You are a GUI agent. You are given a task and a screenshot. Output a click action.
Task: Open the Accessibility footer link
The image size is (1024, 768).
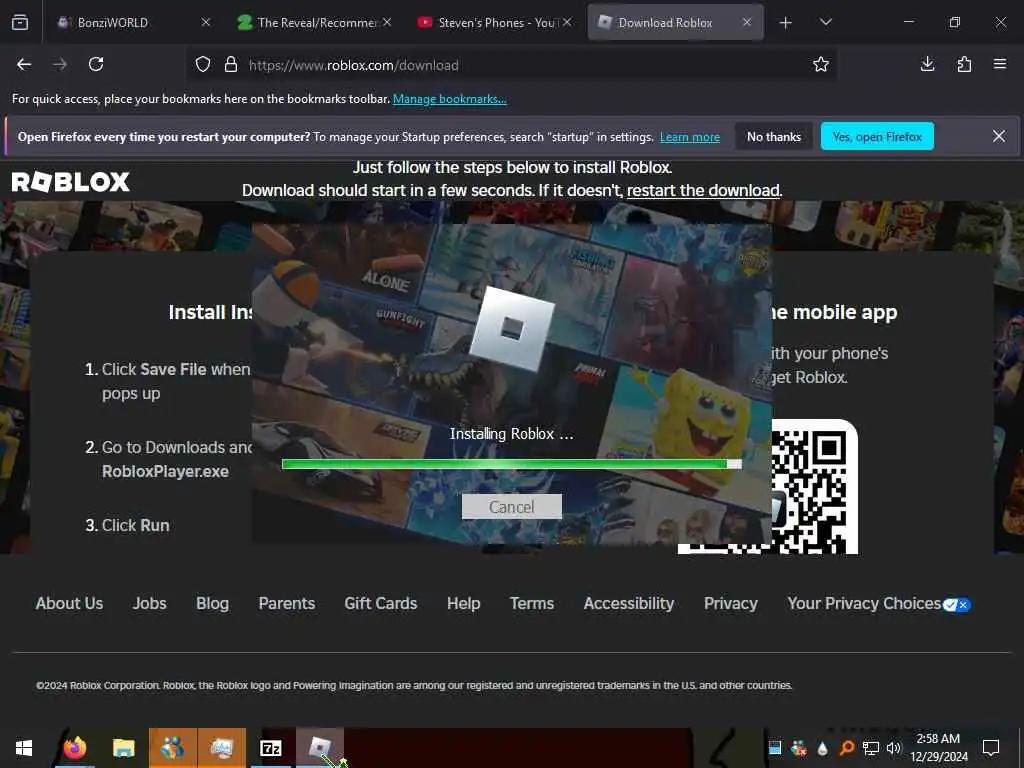coord(629,603)
